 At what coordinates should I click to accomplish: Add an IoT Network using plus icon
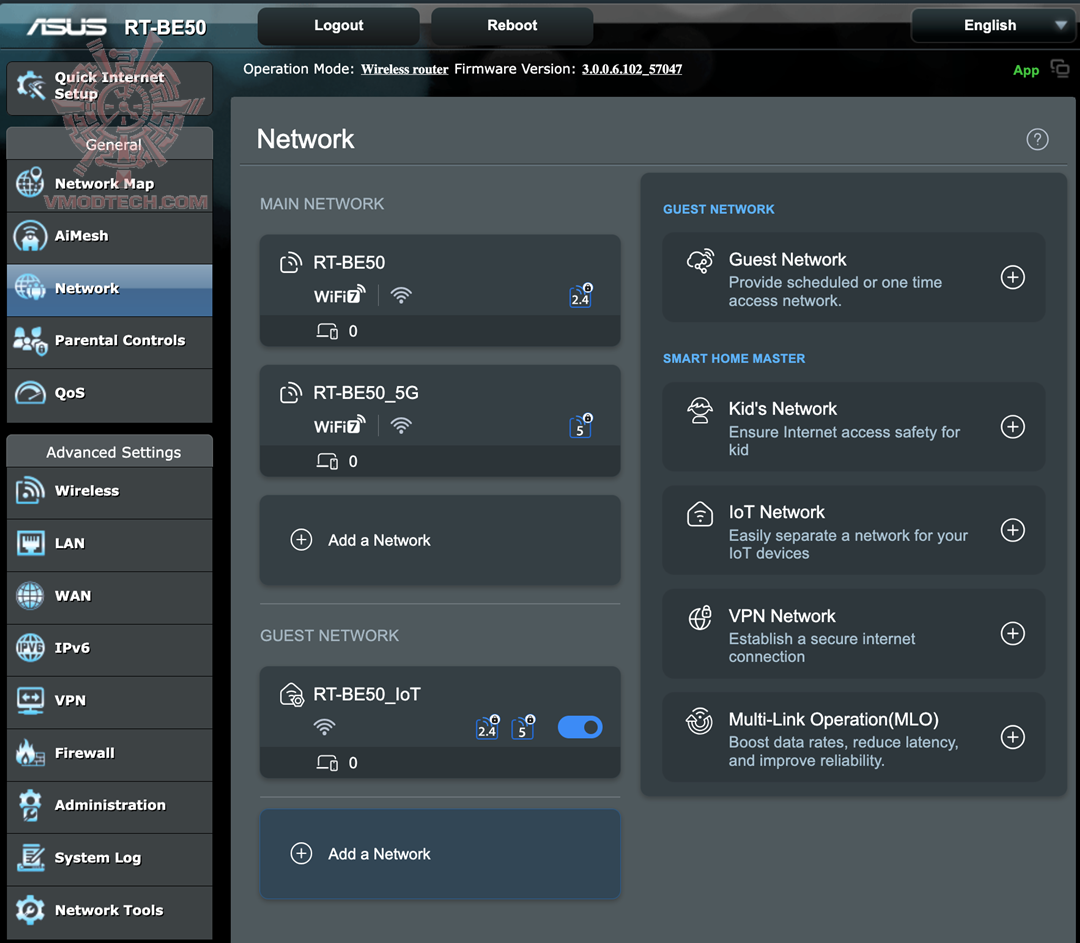pyautogui.click(x=1012, y=530)
